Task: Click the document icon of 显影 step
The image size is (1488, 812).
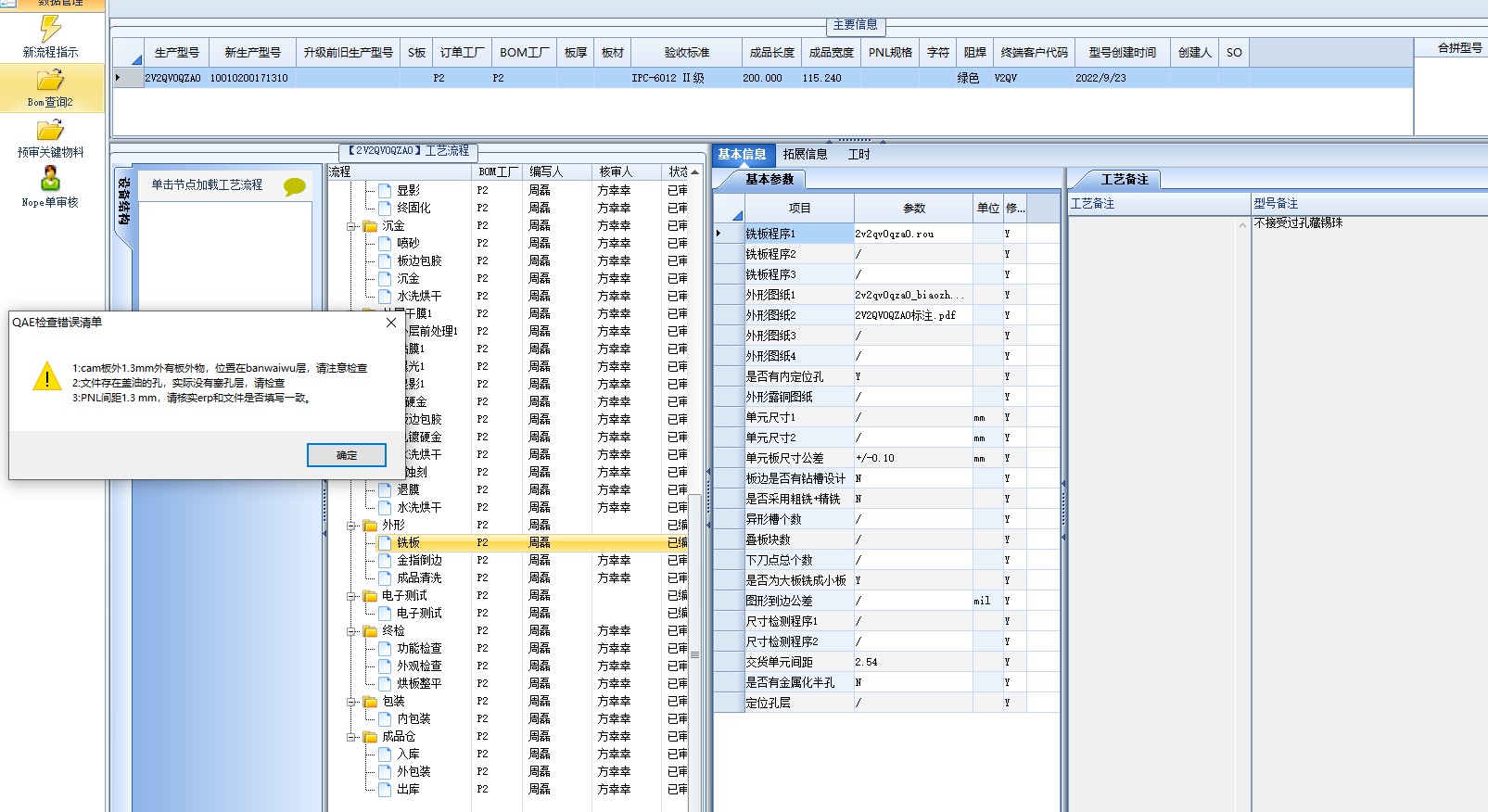Action: pyautogui.click(x=385, y=190)
